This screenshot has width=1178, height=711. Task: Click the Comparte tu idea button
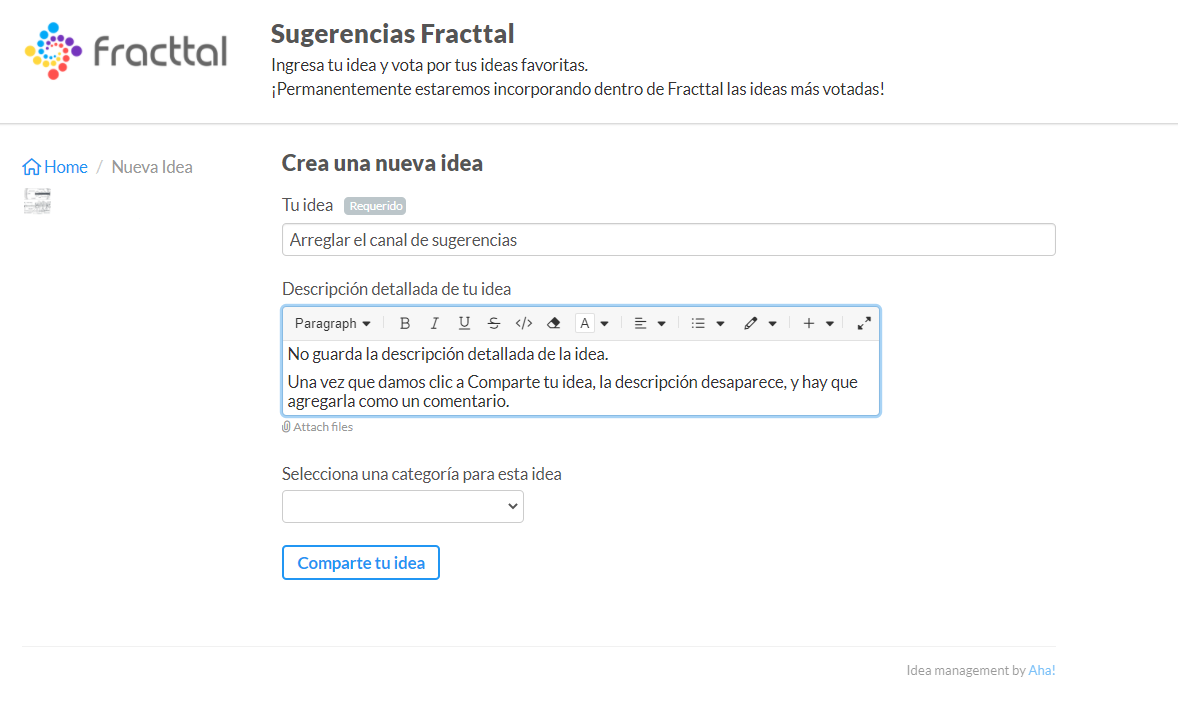[x=361, y=562]
